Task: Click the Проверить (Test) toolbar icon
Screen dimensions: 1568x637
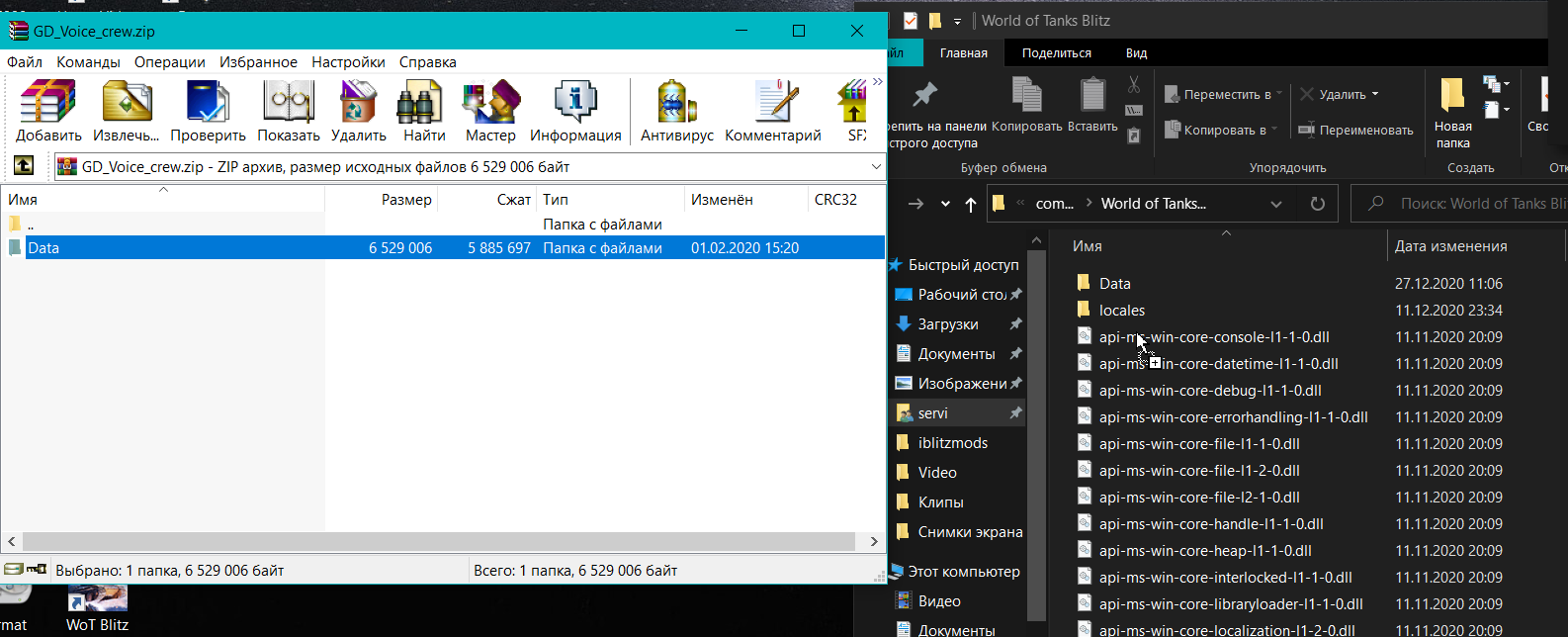Action: (x=208, y=111)
